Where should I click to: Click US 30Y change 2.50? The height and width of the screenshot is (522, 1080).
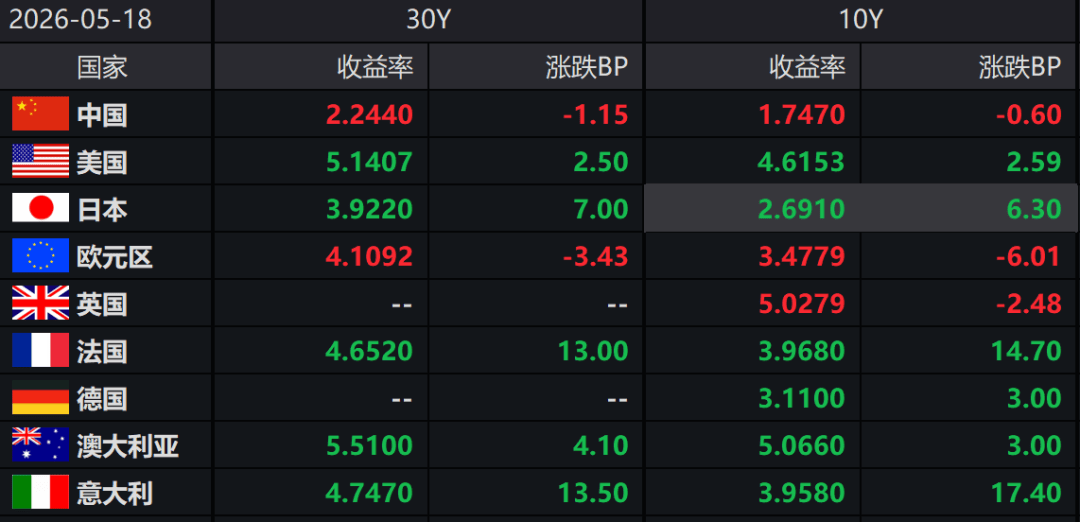(601, 162)
